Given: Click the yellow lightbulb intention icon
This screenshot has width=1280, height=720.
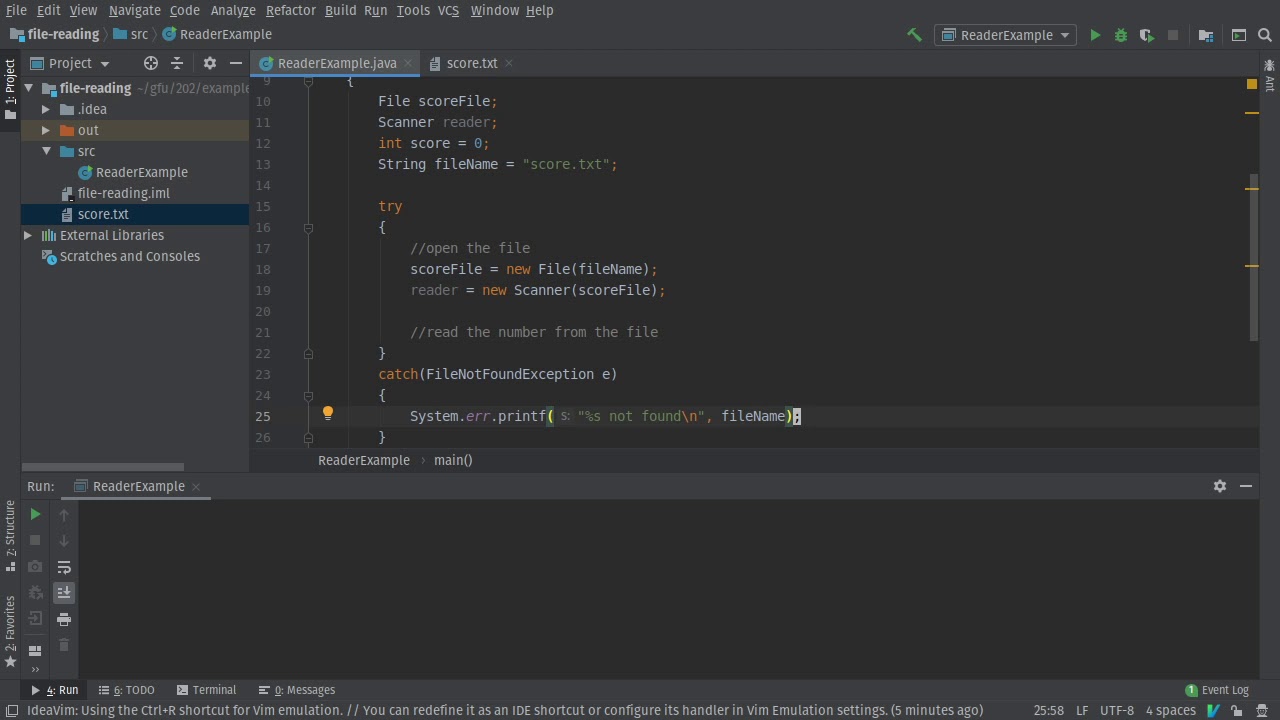Looking at the screenshot, I should [x=327, y=414].
